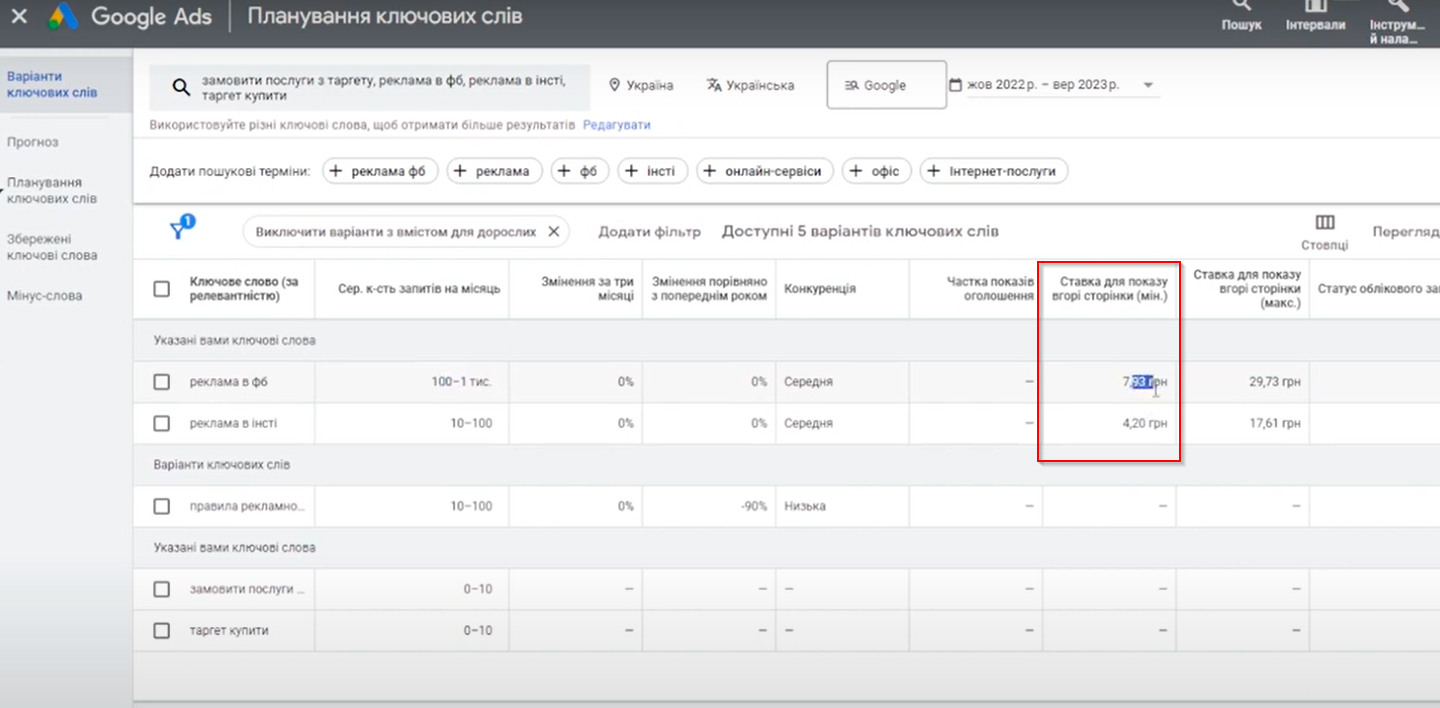The image size is (1440, 708).
Task: Click the -90% year change value
Action: point(753,506)
